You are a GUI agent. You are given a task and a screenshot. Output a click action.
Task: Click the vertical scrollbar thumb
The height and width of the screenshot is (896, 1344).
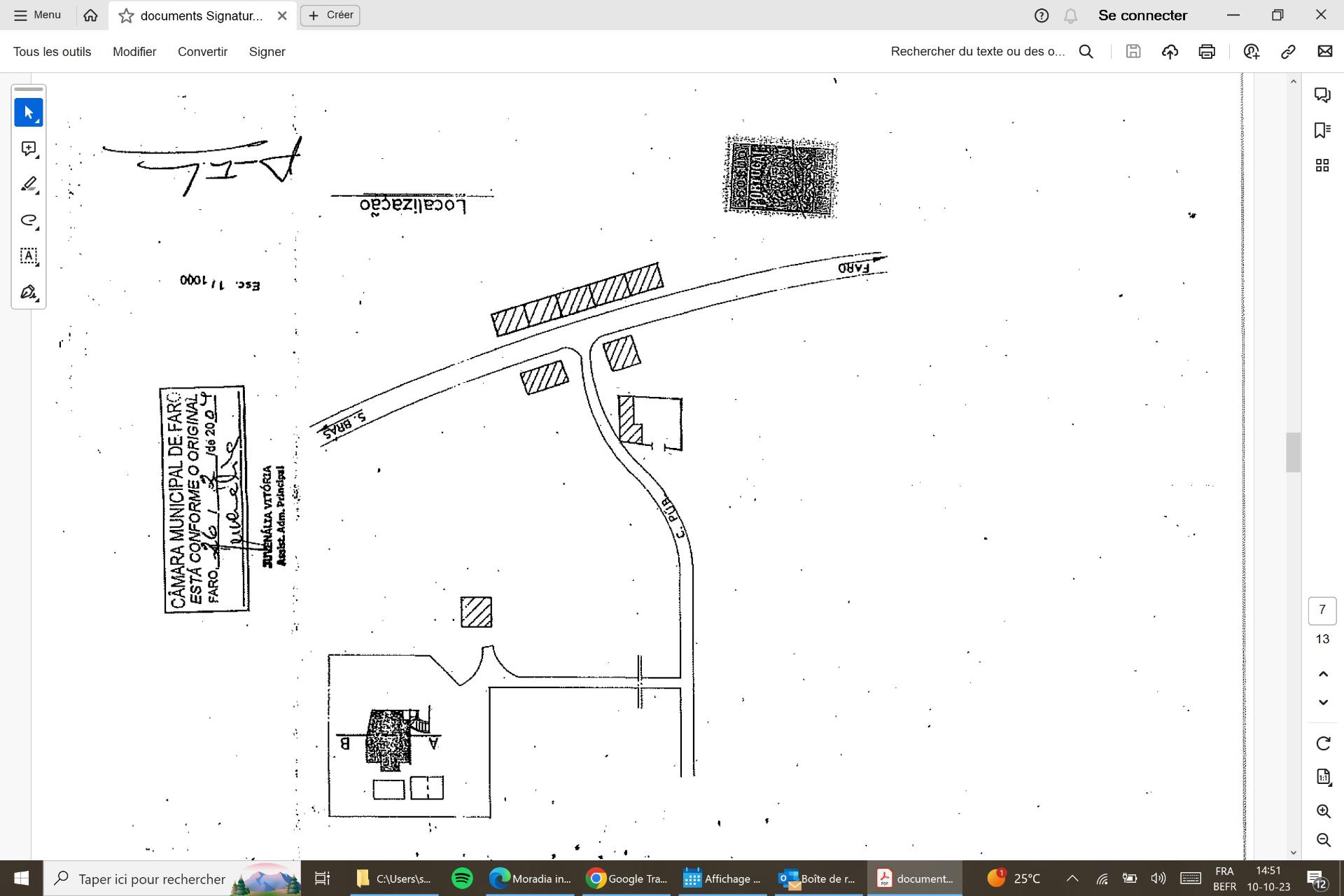(x=1293, y=452)
